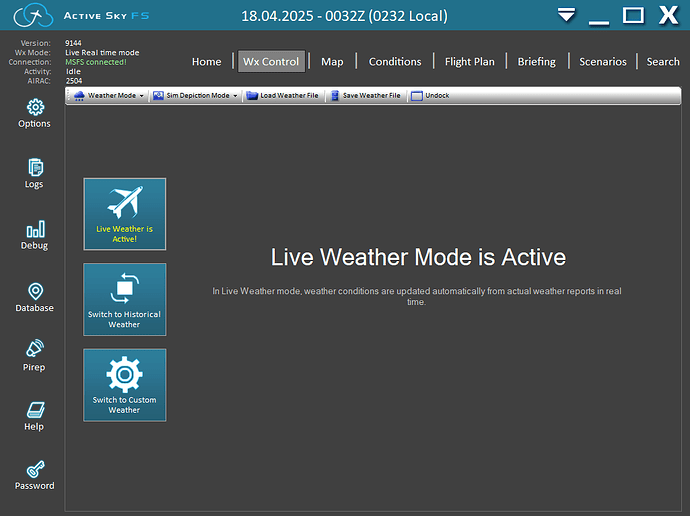Click the version number 9144

73,43
